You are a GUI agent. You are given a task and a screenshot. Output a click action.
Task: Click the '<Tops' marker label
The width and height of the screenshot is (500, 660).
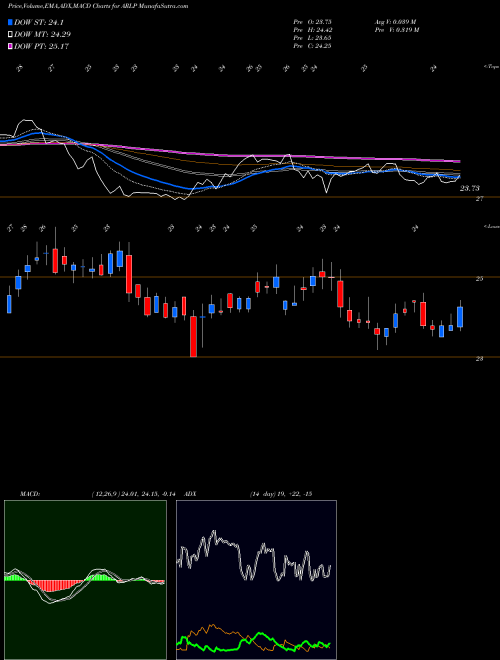(x=492, y=67)
